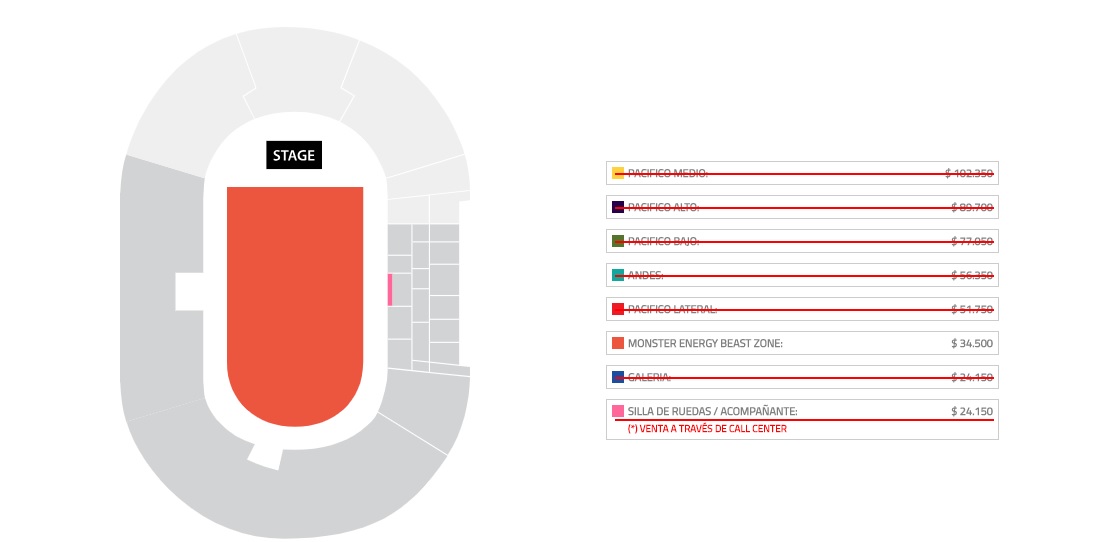Click the $ 34.500 price
The image size is (1099, 542).
click(972, 343)
